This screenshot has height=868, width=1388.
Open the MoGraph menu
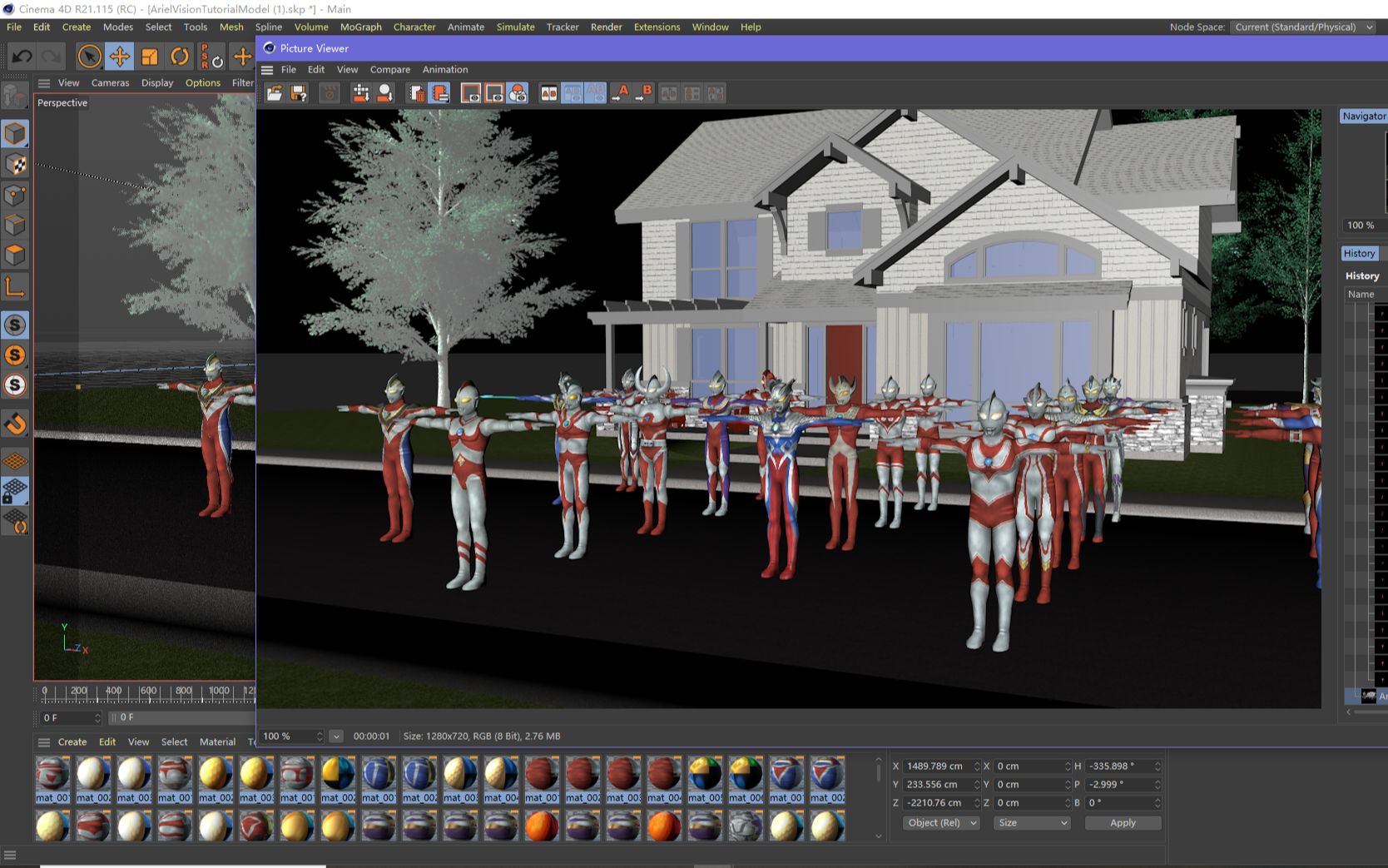(360, 27)
